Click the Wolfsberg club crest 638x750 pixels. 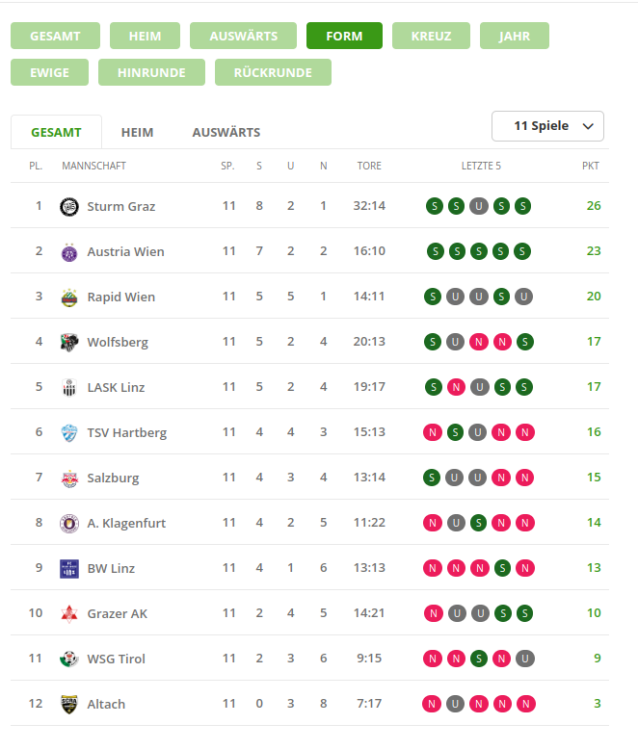(69, 342)
